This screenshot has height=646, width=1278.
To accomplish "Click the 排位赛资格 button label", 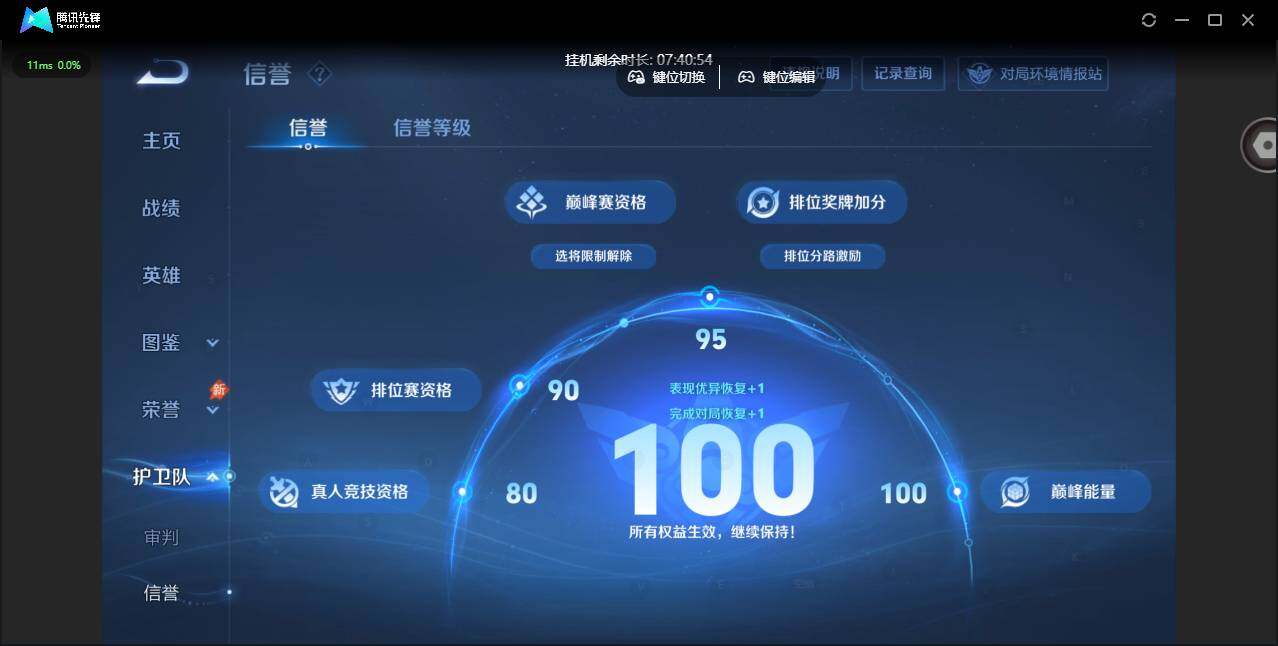I will [x=411, y=390].
